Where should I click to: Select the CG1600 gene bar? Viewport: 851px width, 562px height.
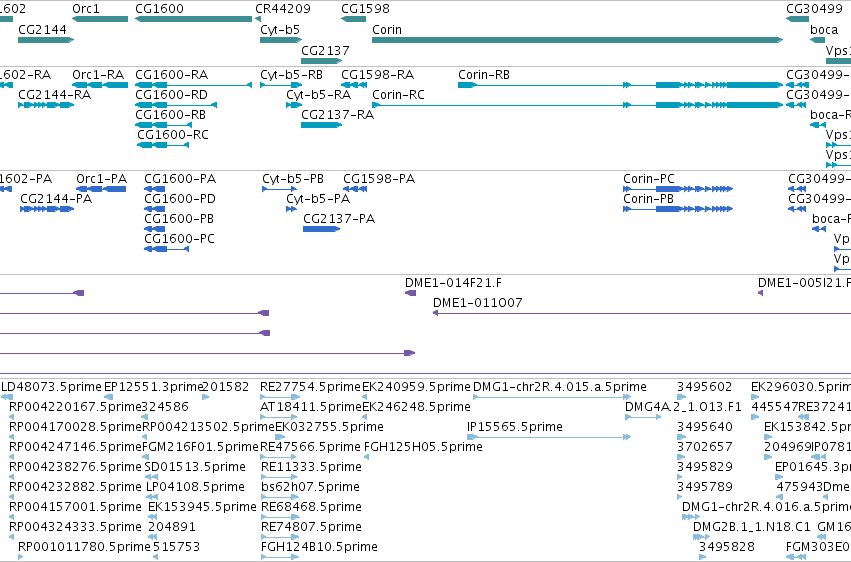pyautogui.click(x=194, y=19)
